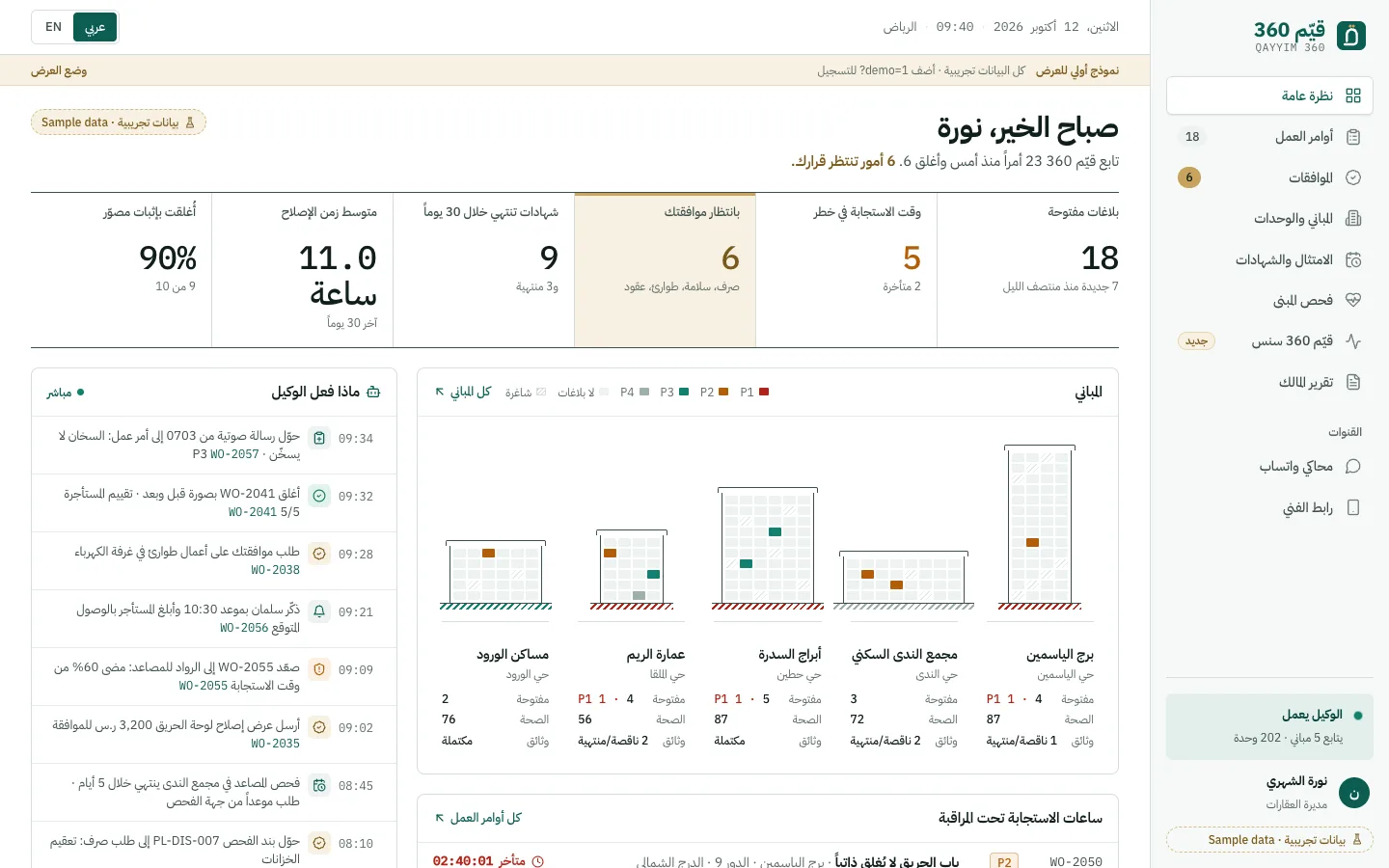Viewport: 1389px width, 868px height.
Task: Toggle the P3 legend filter
Action: tap(674, 393)
